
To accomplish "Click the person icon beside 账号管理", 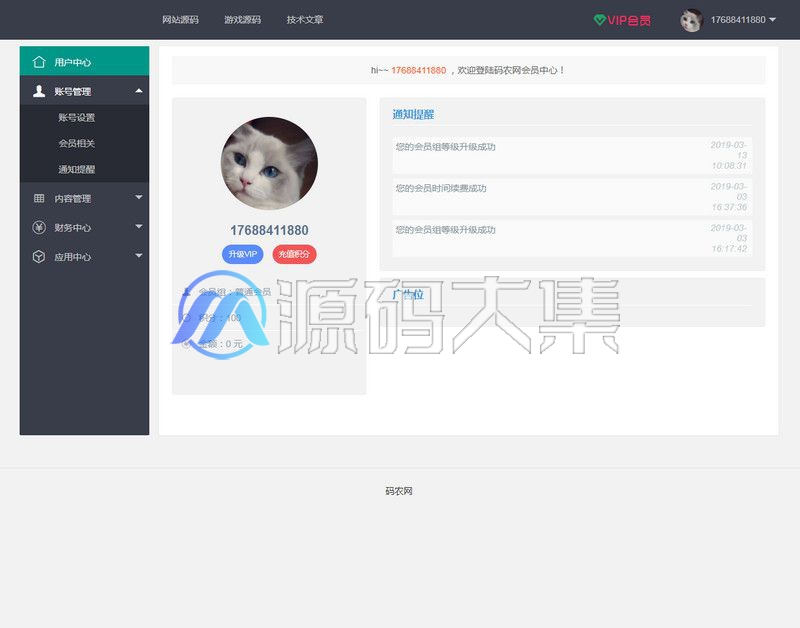I will tap(39, 91).
